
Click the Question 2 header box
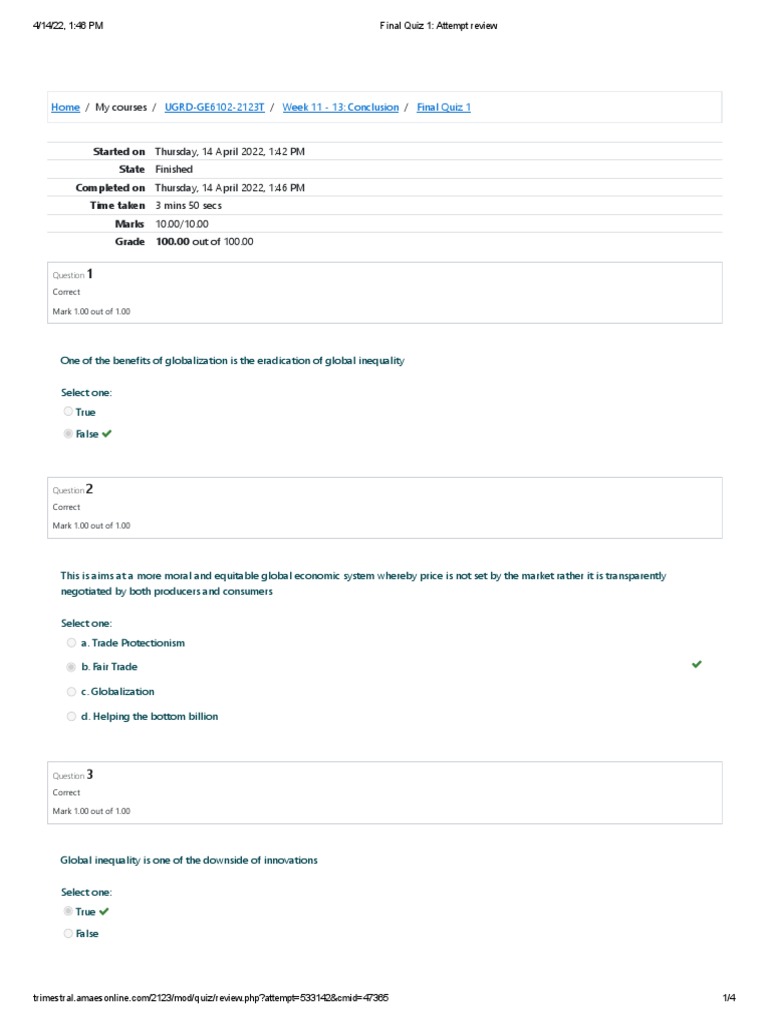pyautogui.click(x=384, y=507)
